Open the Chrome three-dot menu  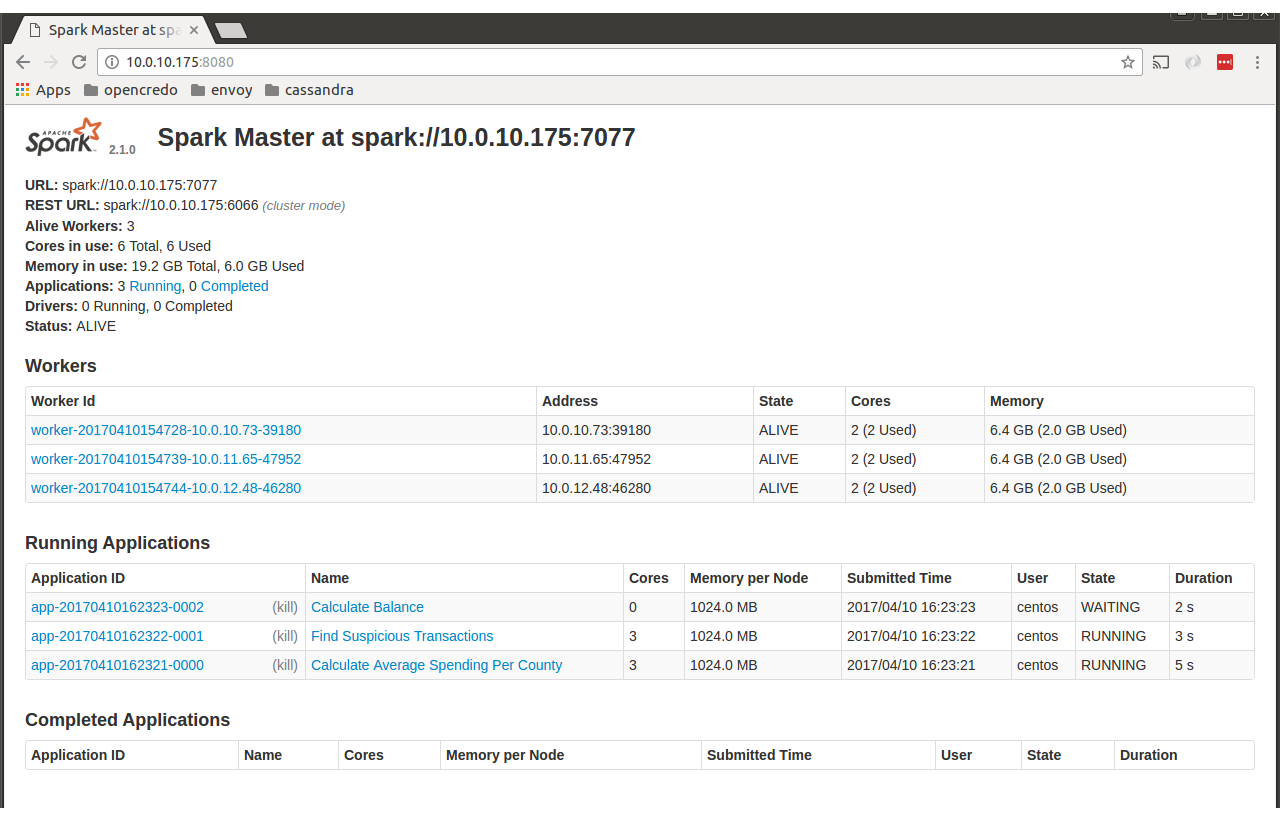point(1257,62)
